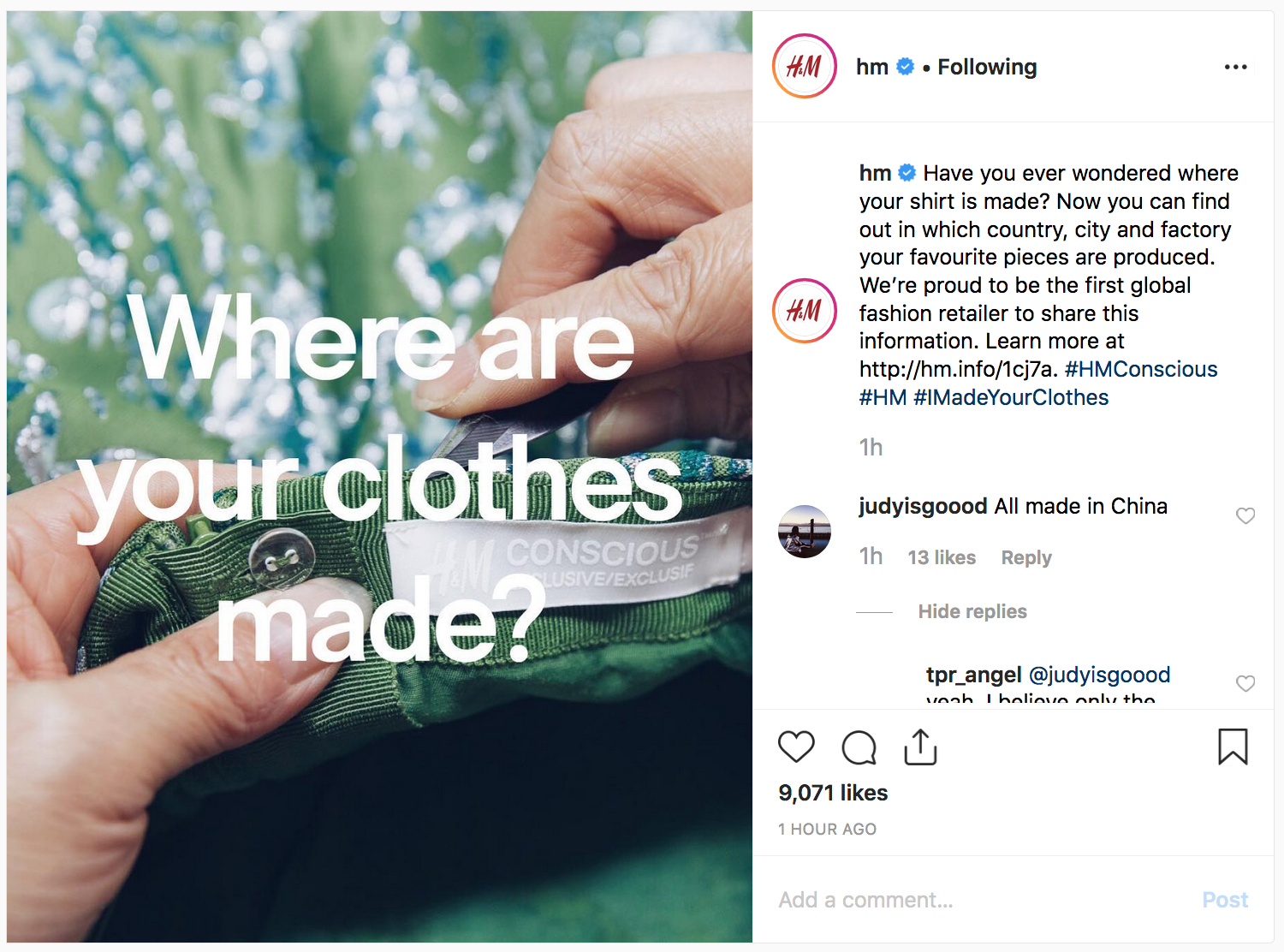Click the share post arrow icon
Image resolution: width=1284 pixels, height=952 pixels.
[920, 747]
